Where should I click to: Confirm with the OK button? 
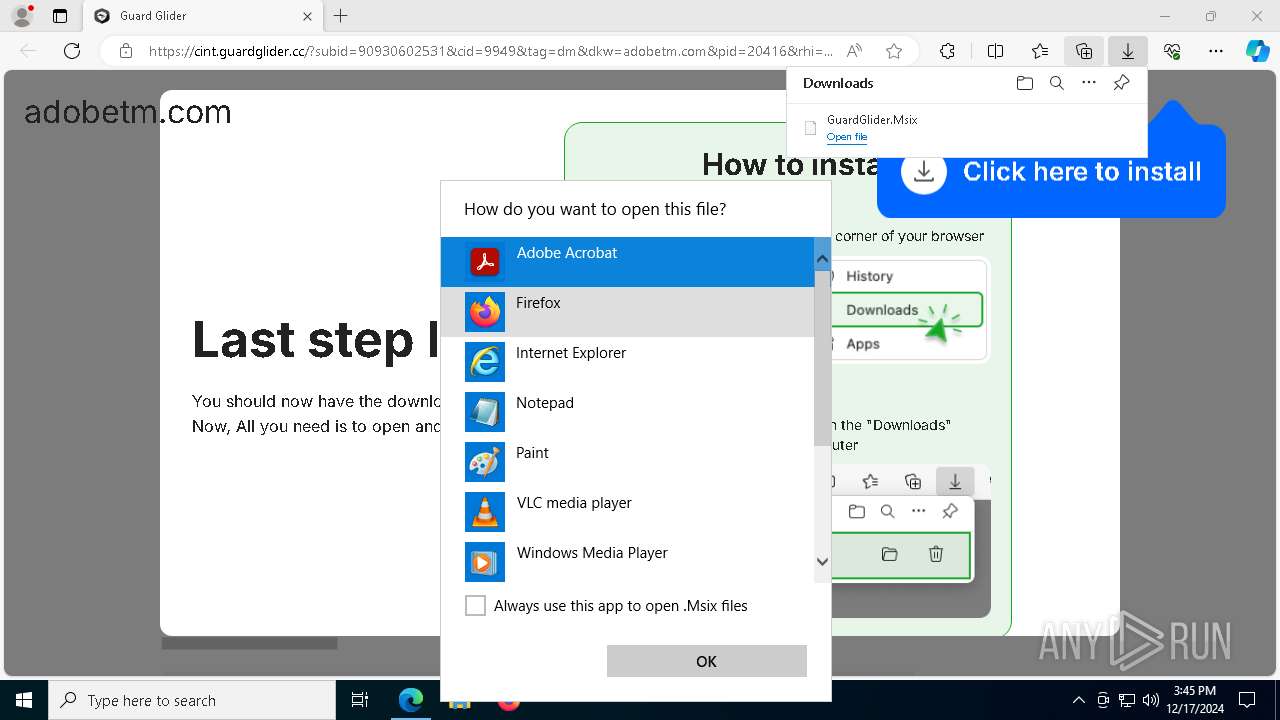[x=706, y=661]
